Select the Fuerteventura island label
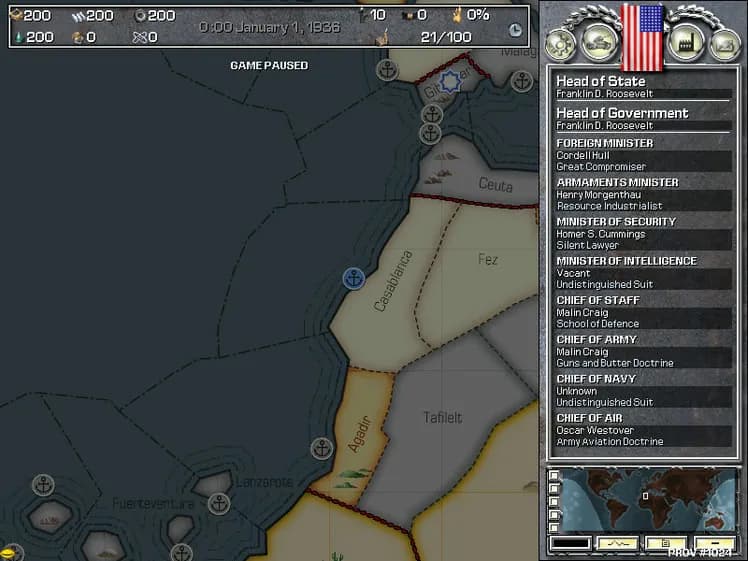Image resolution: width=748 pixels, height=561 pixels. [153, 503]
